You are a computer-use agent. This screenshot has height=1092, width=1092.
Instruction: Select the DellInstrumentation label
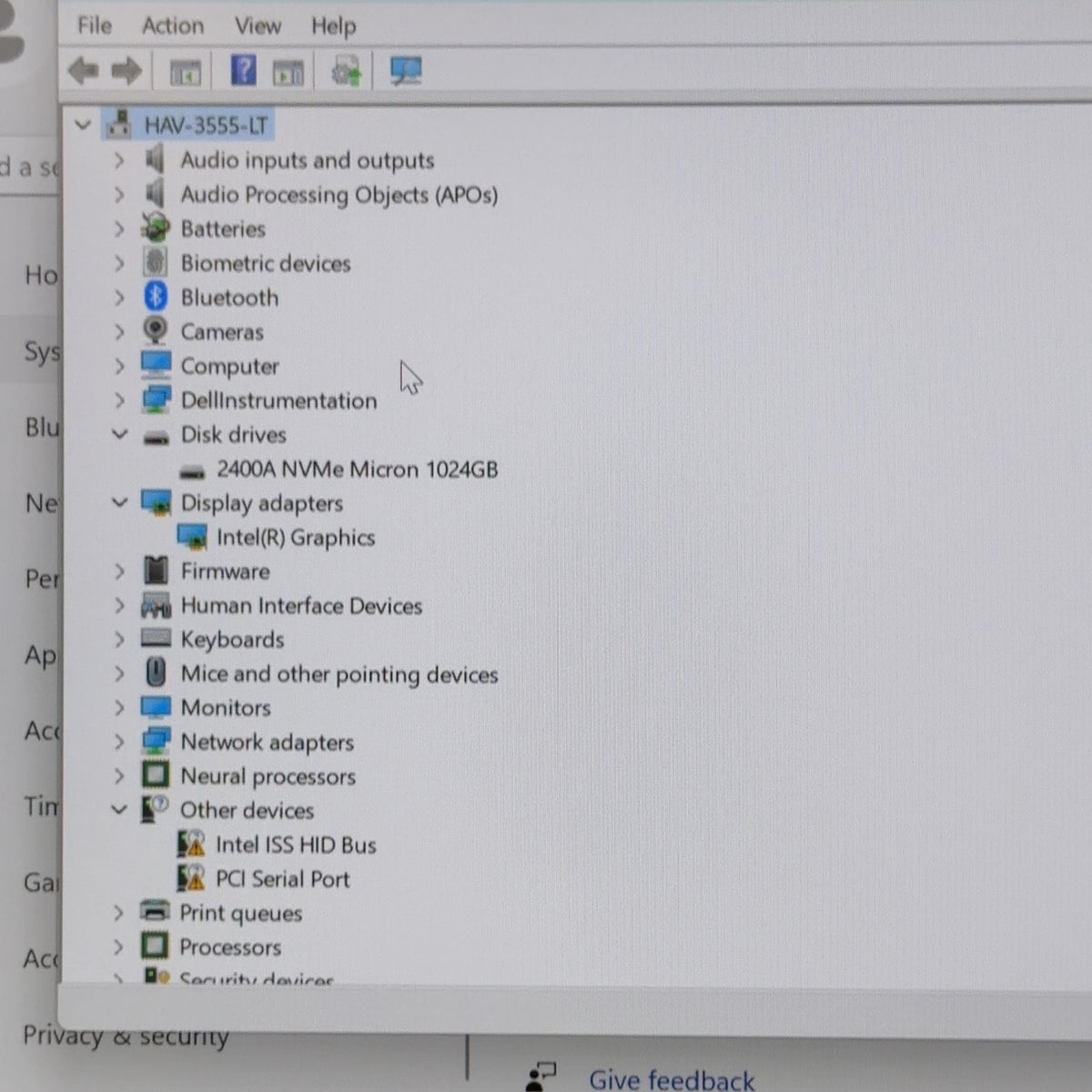click(278, 400)
